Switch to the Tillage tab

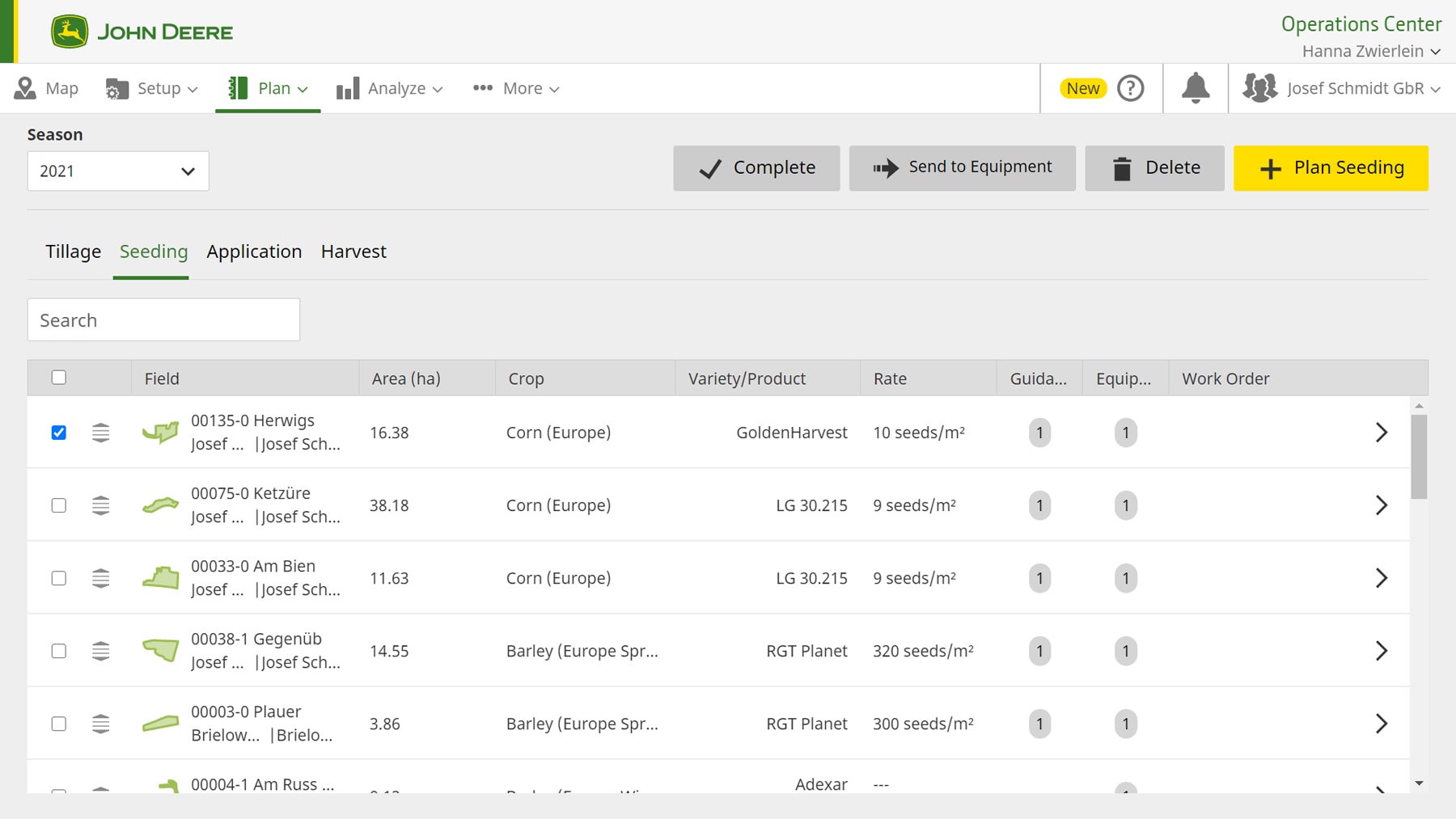[73, 251]
